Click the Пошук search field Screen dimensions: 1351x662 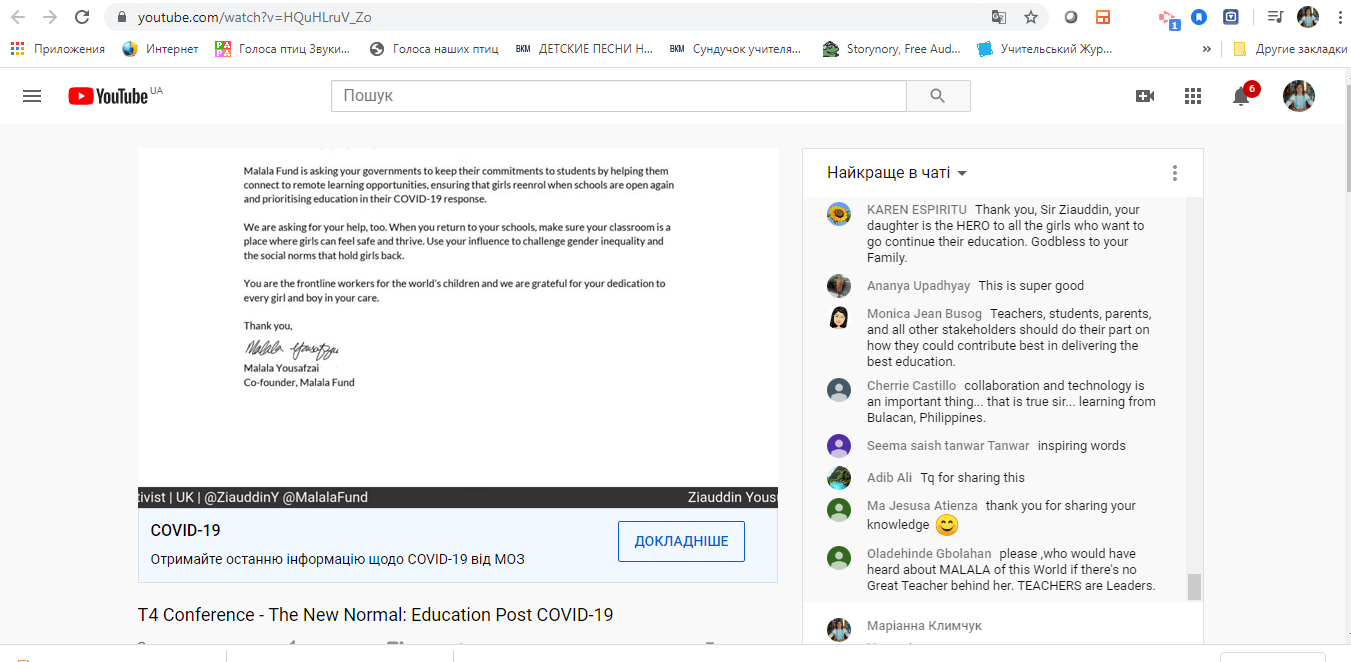(619, 96)
